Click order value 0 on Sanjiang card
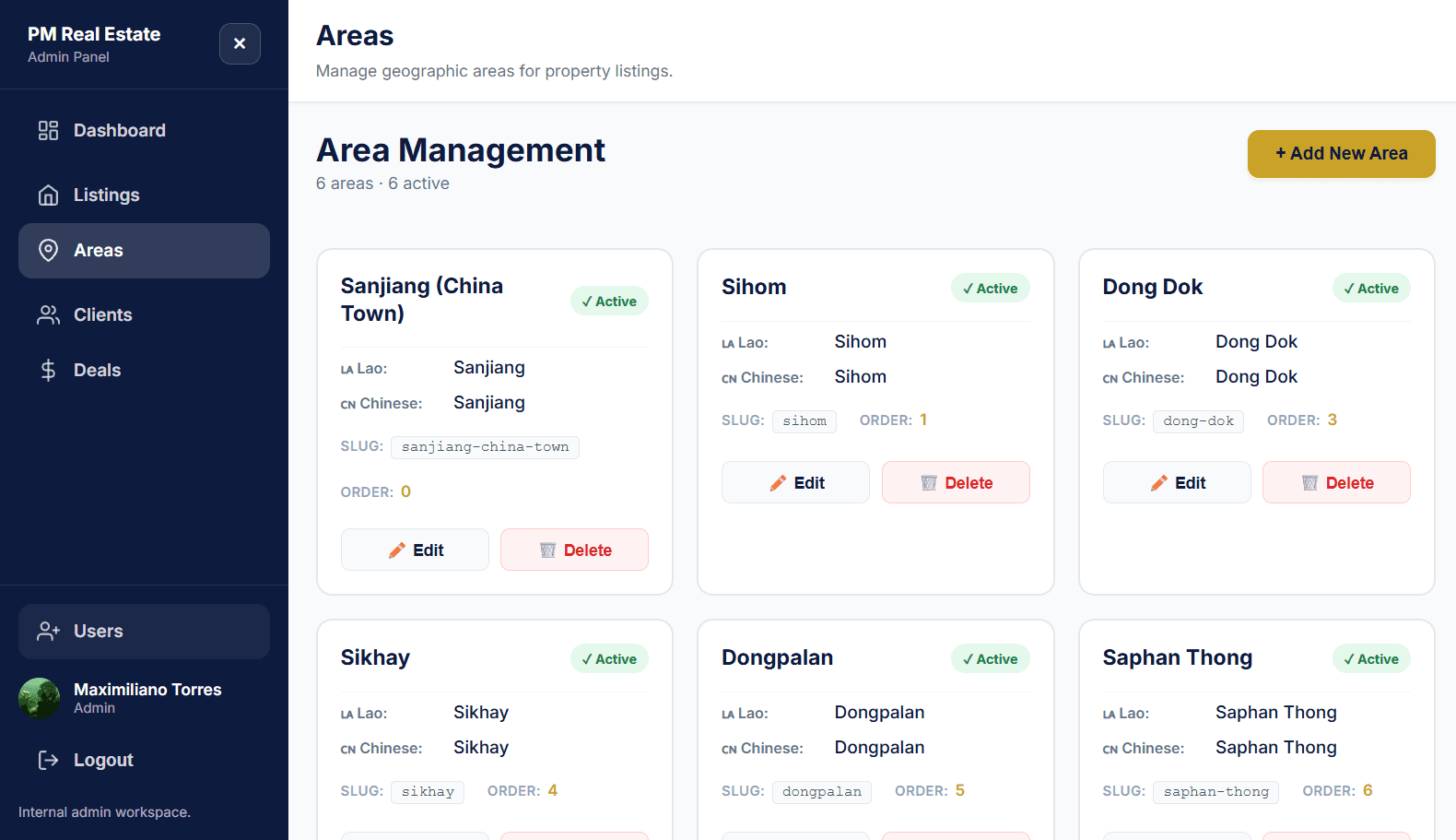This screenshot has height=840, width=1456. click(405, 491)
